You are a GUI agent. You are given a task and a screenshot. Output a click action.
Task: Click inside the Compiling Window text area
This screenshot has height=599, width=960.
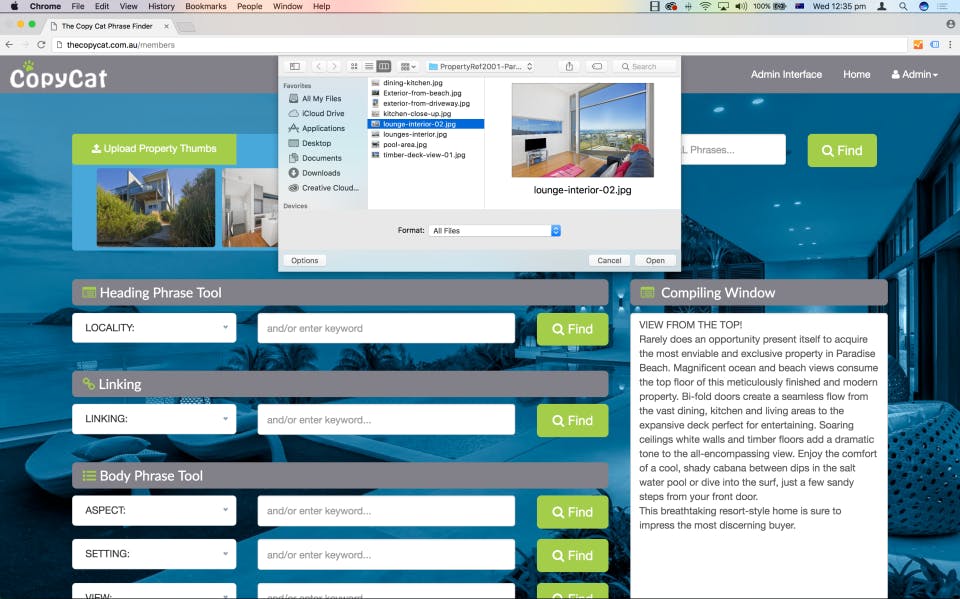click(759, 456)
